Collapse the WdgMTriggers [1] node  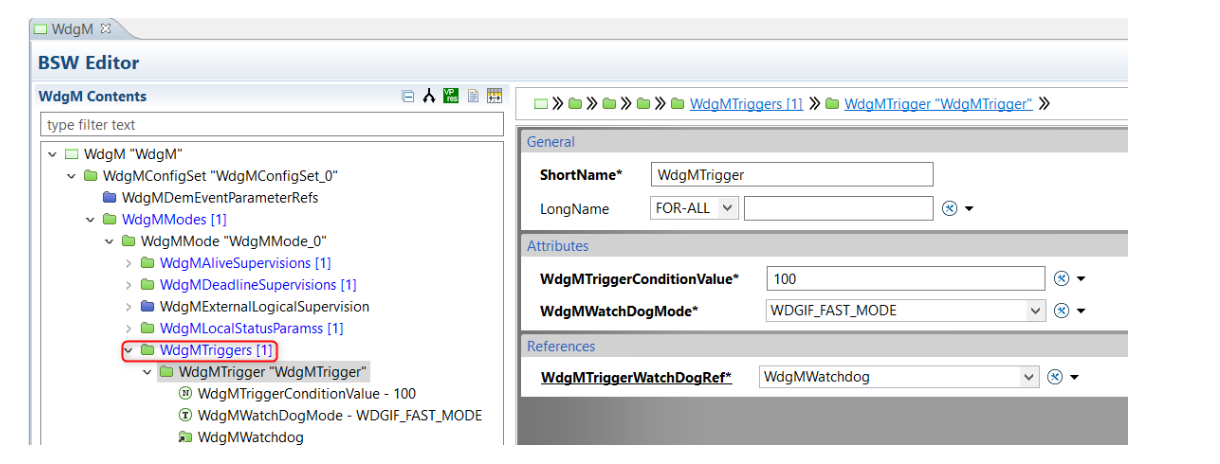tap(128, 350)
